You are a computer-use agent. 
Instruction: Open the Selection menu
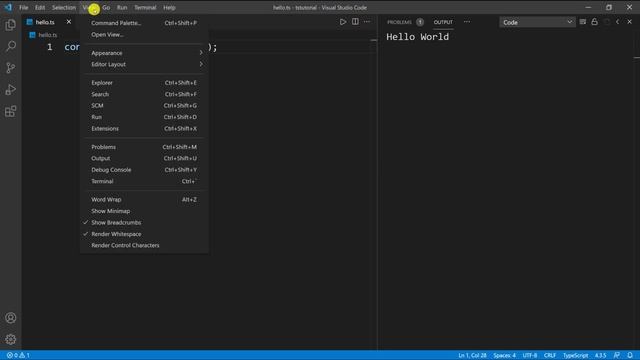click(64, 7)
